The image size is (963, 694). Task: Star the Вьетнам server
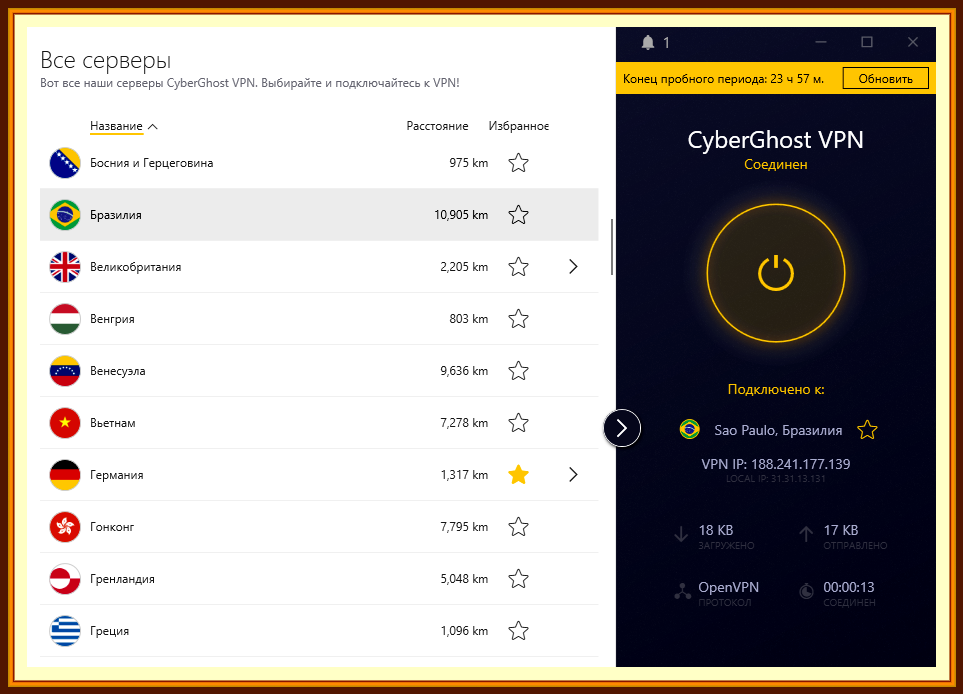(518, 423)
